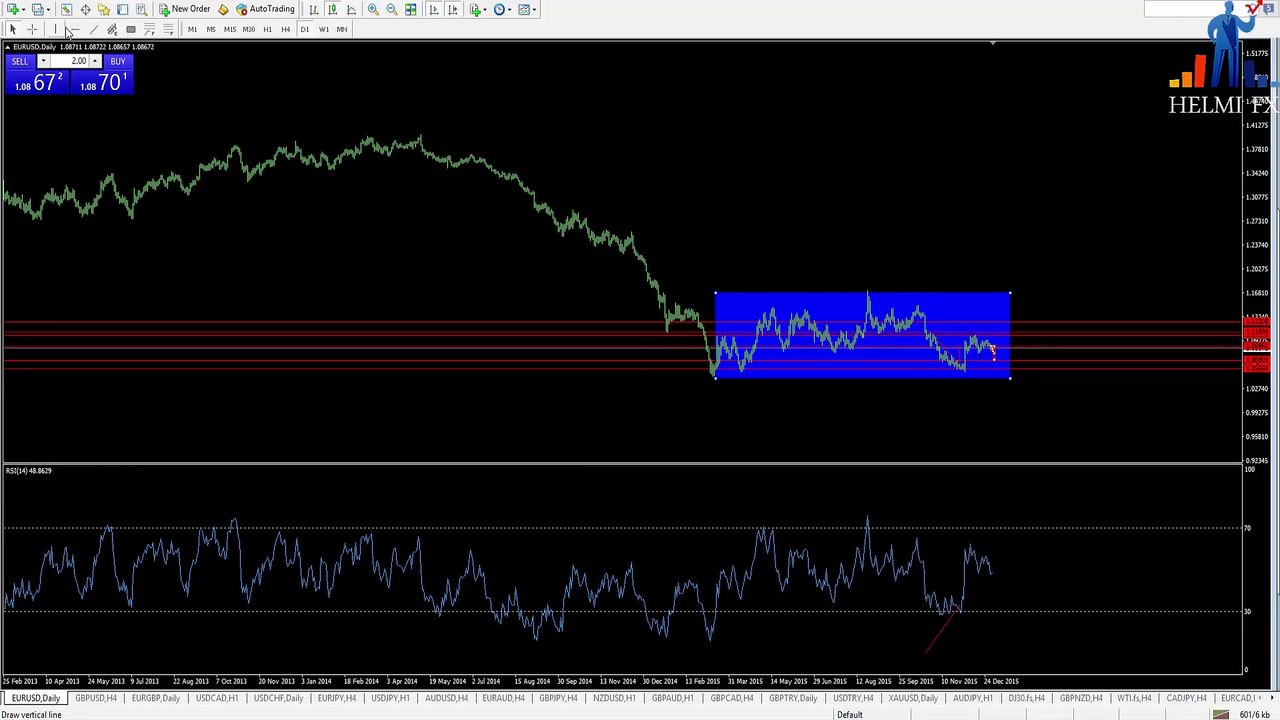Expand the Profiles dropdown arrow
This screenshot has width=1280, height=720.
point(47,10)
